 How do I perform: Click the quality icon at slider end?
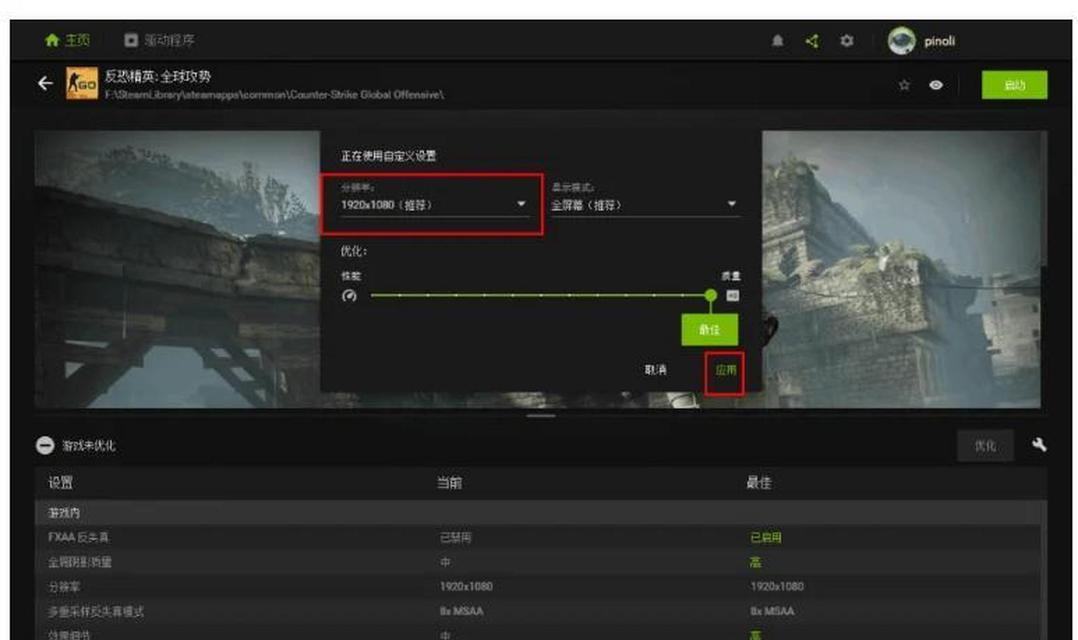click(732, 296)
